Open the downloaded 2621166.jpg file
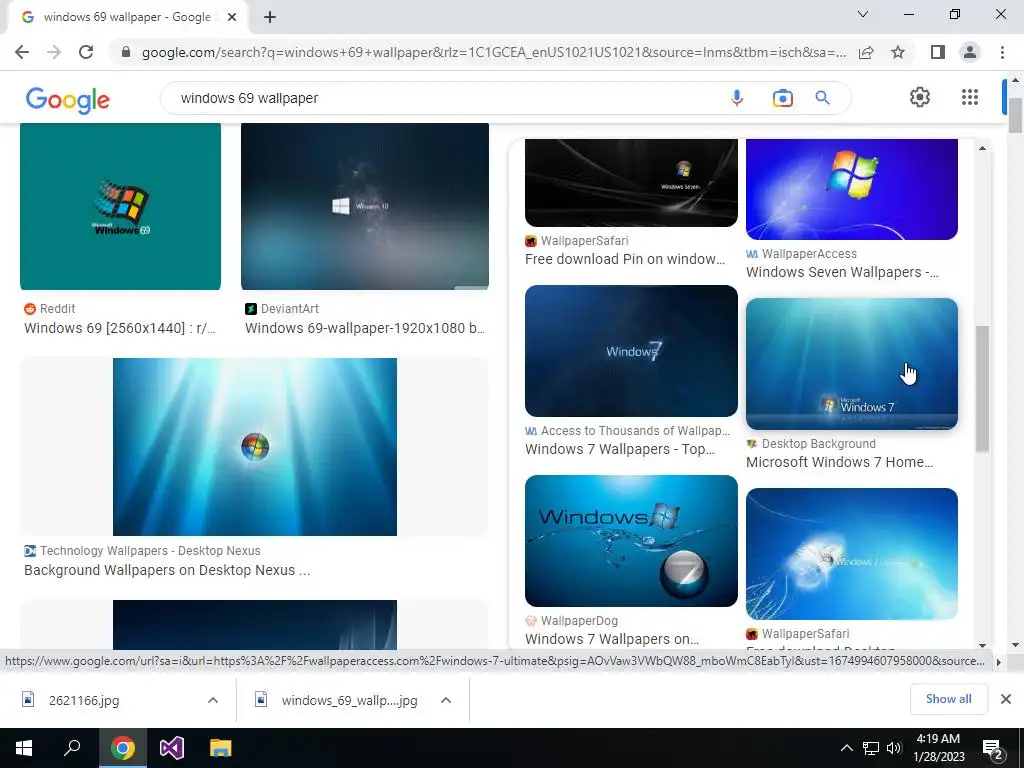1024x768 pixels. [84, 701]
